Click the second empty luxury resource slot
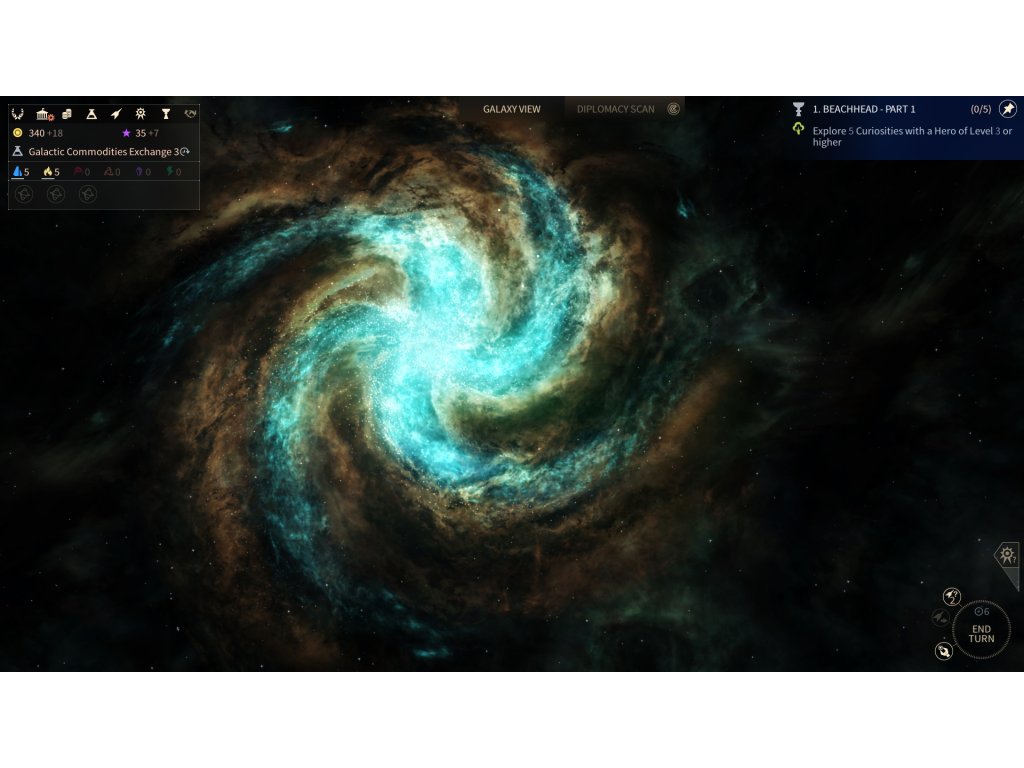 coord(56,194)
